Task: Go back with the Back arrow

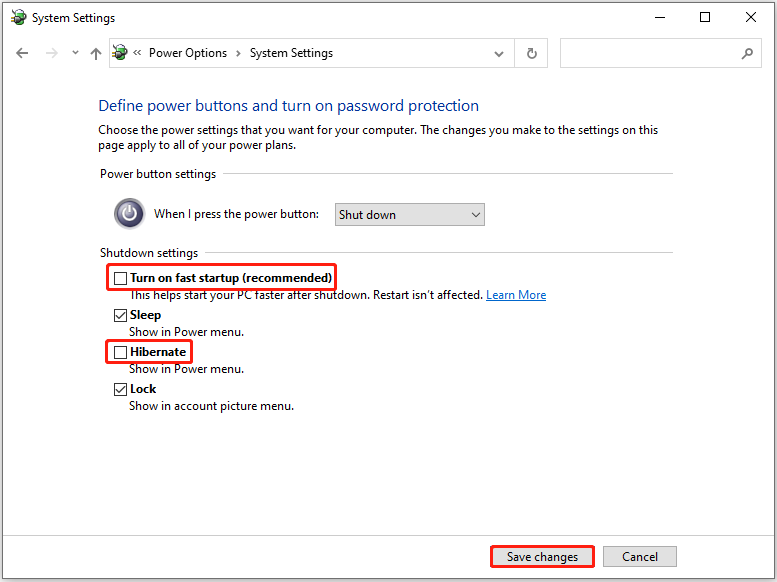Action: (x=22, y=53)
